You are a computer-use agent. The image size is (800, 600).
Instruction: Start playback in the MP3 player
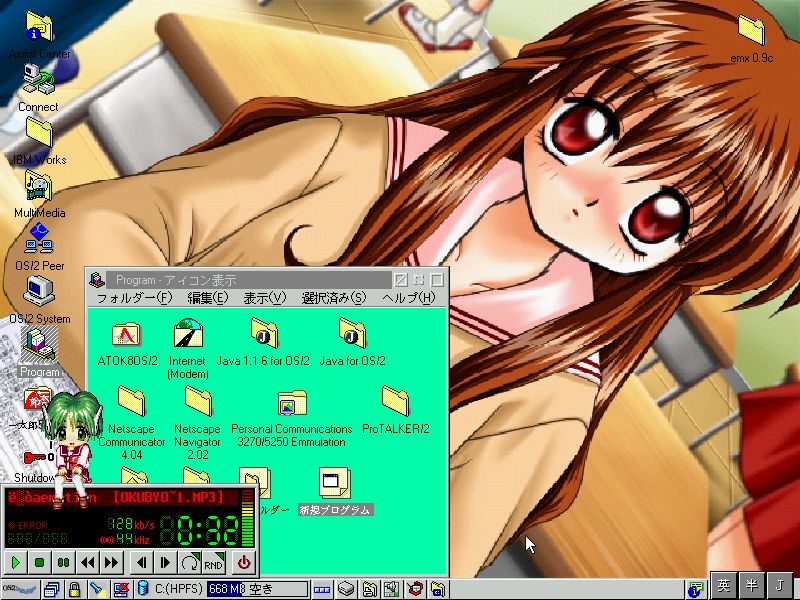[x=16, y=563]
